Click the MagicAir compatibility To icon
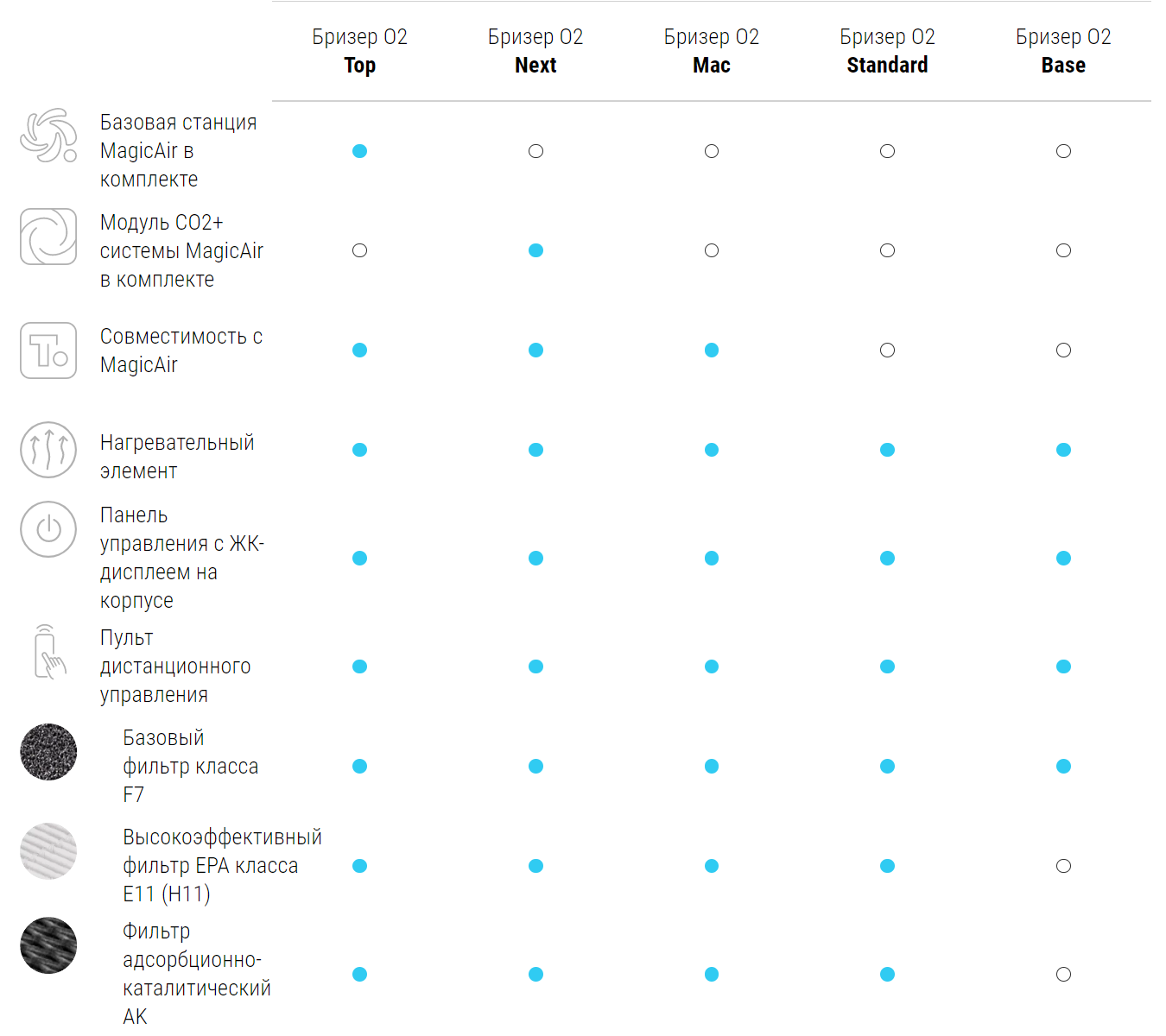Image resolution: width=1166 pixels, height=1036 pixels. (x=48, y=351)
